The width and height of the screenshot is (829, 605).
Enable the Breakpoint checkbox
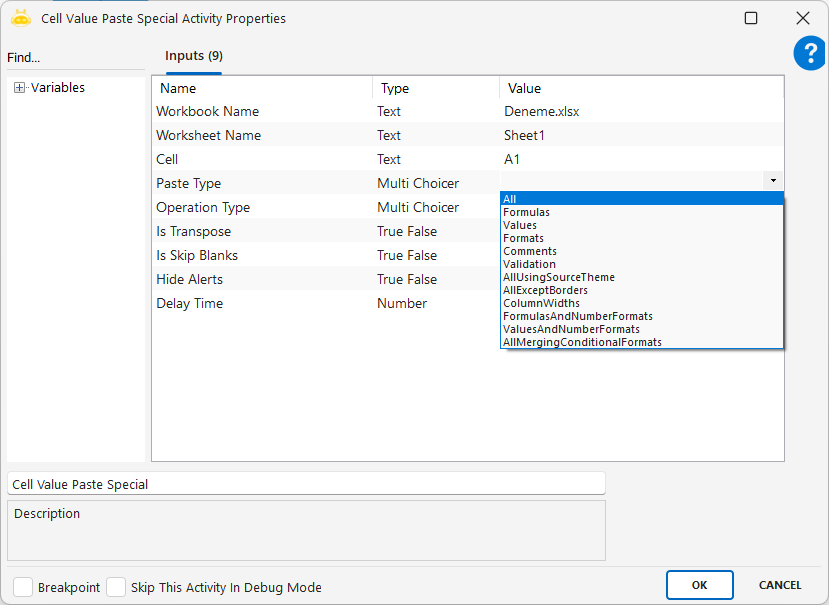coord(23,587)
